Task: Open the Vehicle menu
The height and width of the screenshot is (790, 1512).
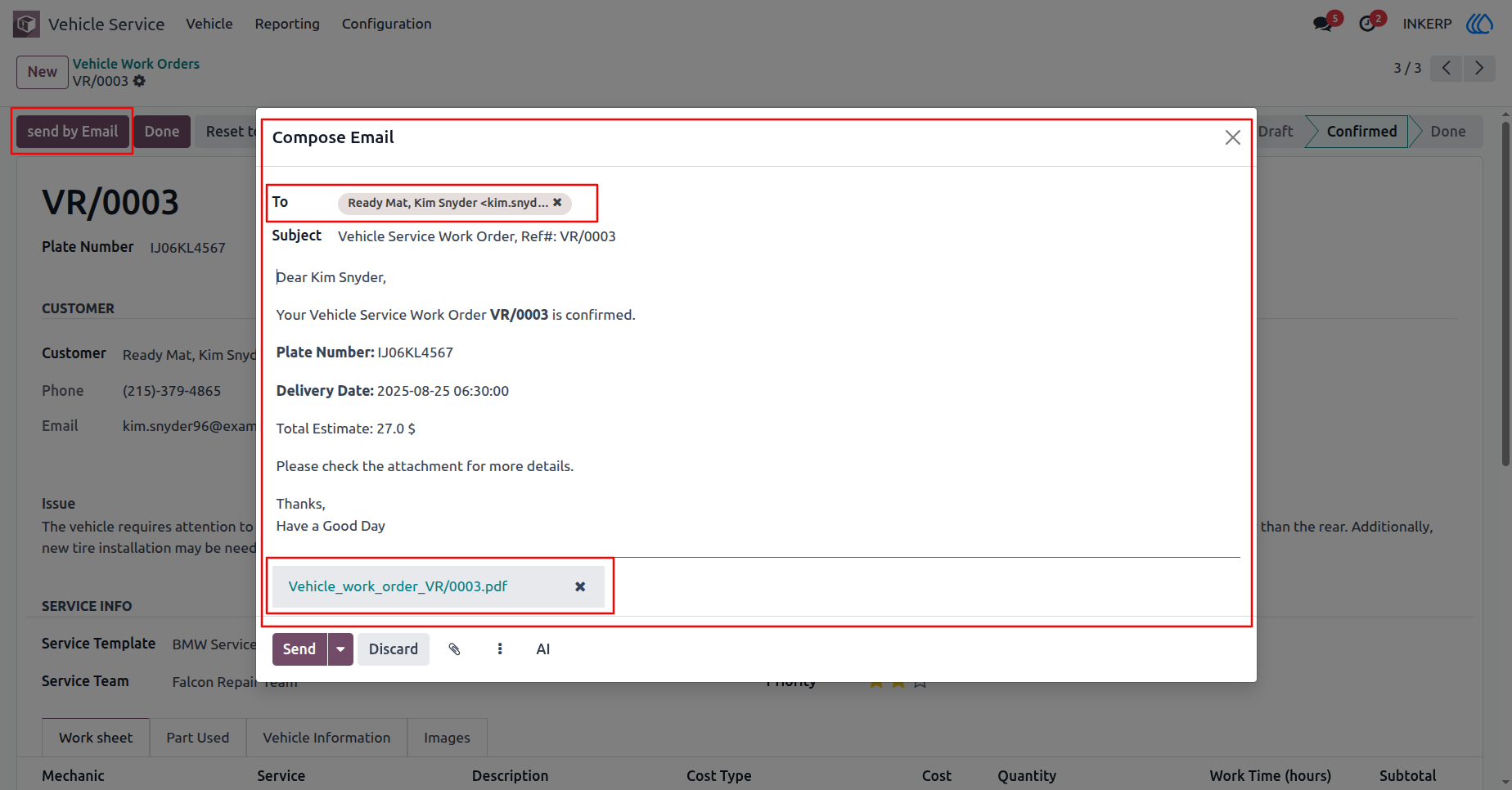Action: point(209,24)
